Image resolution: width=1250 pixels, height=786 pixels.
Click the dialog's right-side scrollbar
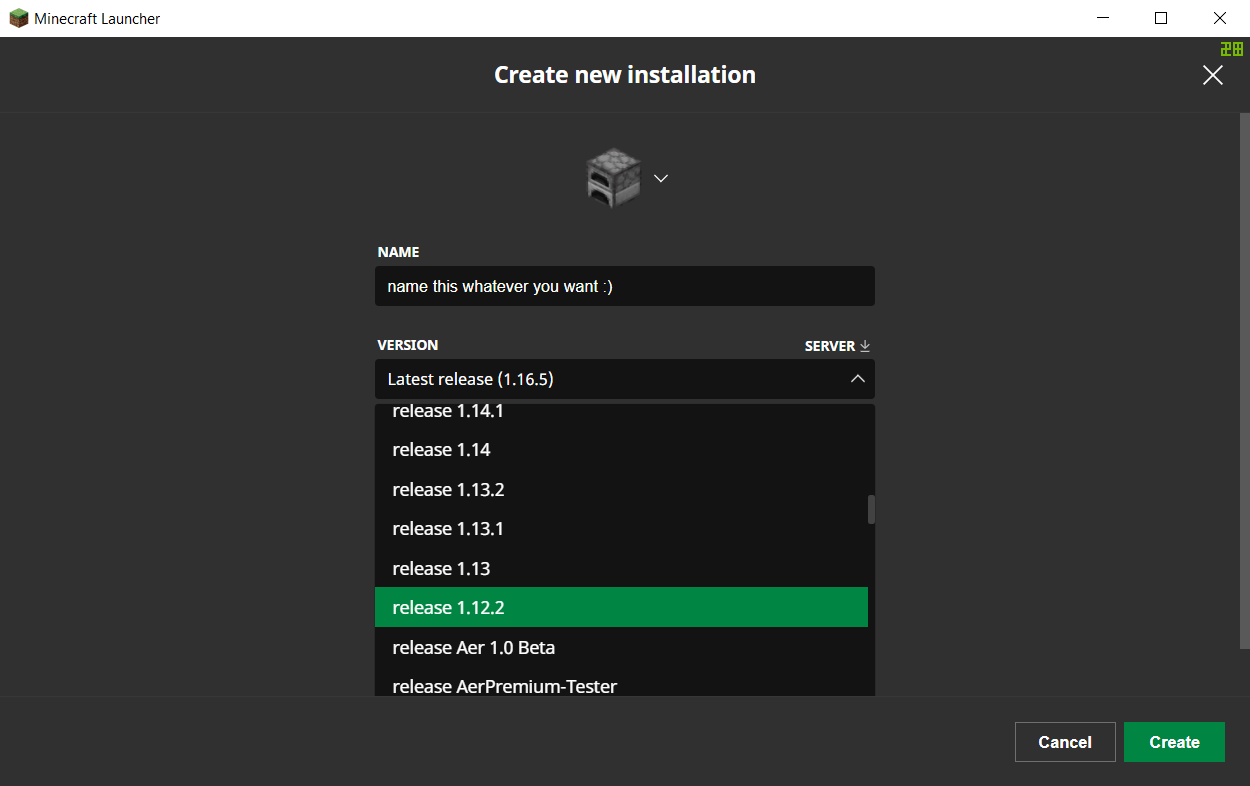click(1245, 380)
